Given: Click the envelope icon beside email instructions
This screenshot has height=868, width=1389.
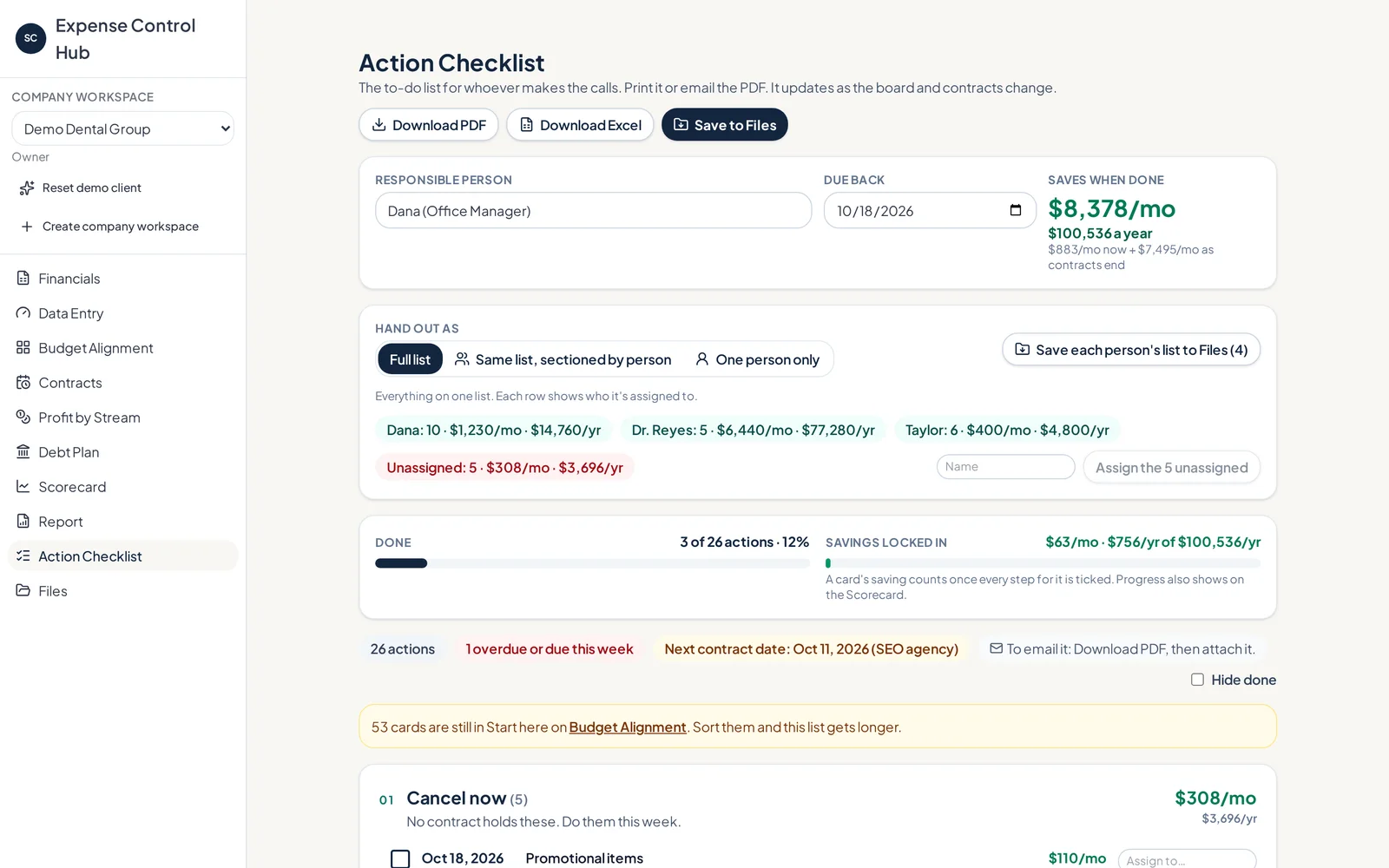Looking at the screenshot, I should click(x=997, y=648).
